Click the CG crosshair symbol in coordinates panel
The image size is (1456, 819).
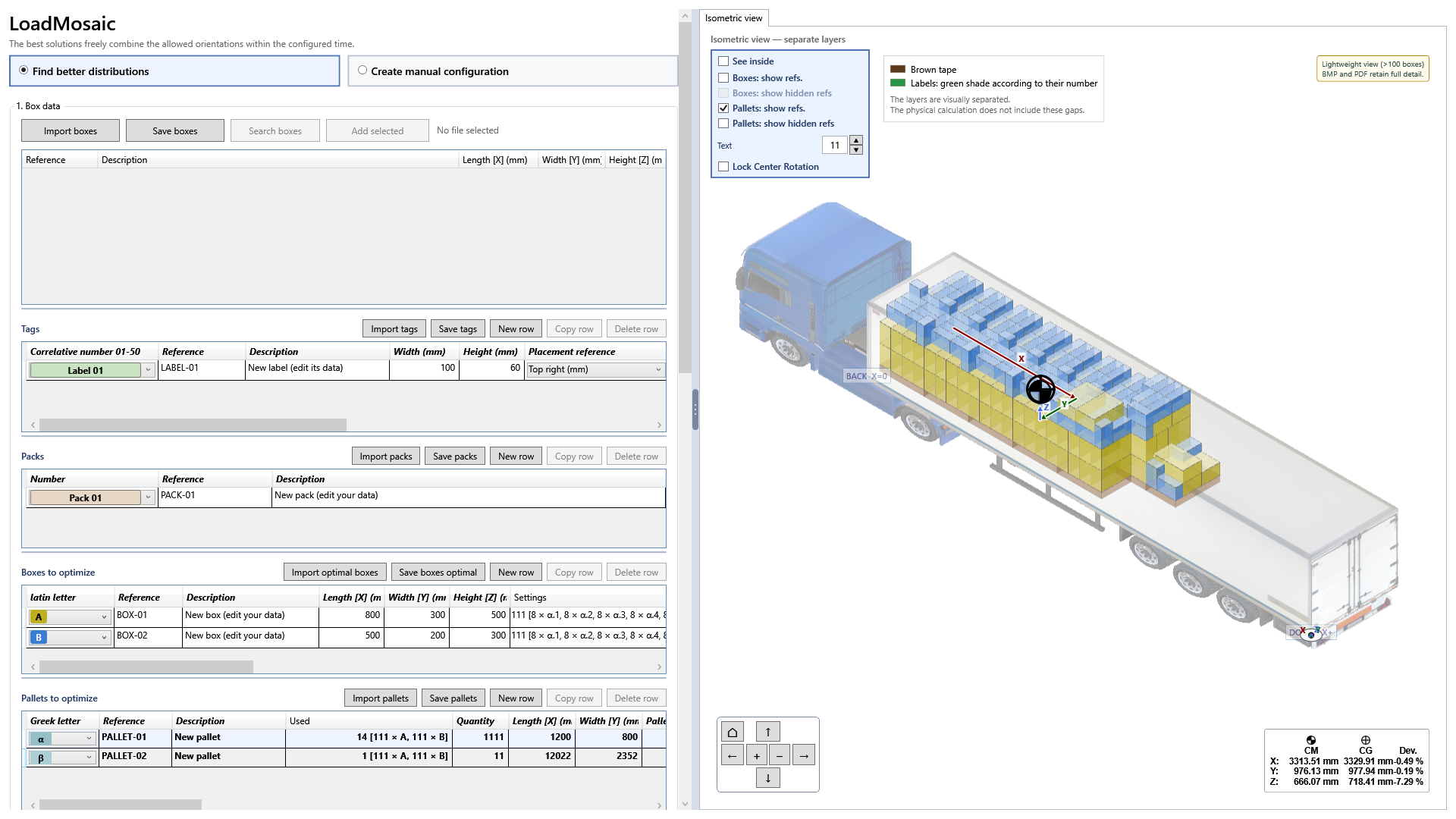1365,740
